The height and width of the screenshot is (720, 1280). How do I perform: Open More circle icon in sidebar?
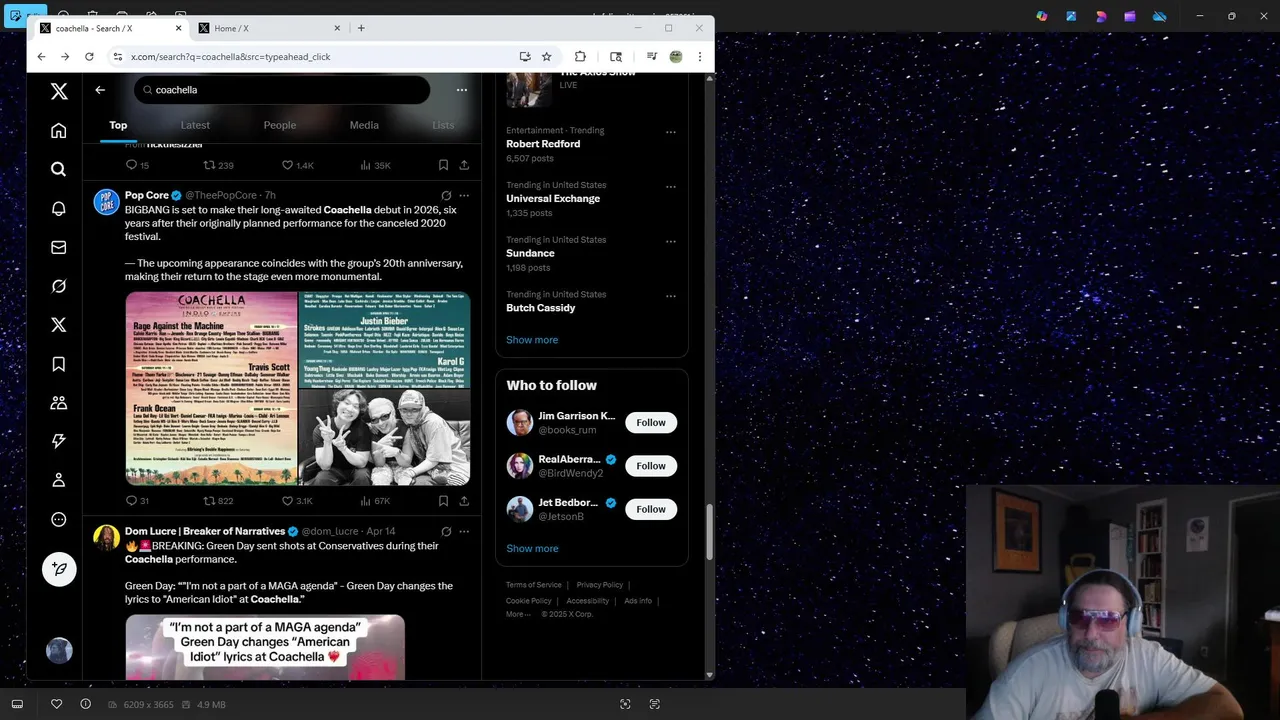pos(59,519)
